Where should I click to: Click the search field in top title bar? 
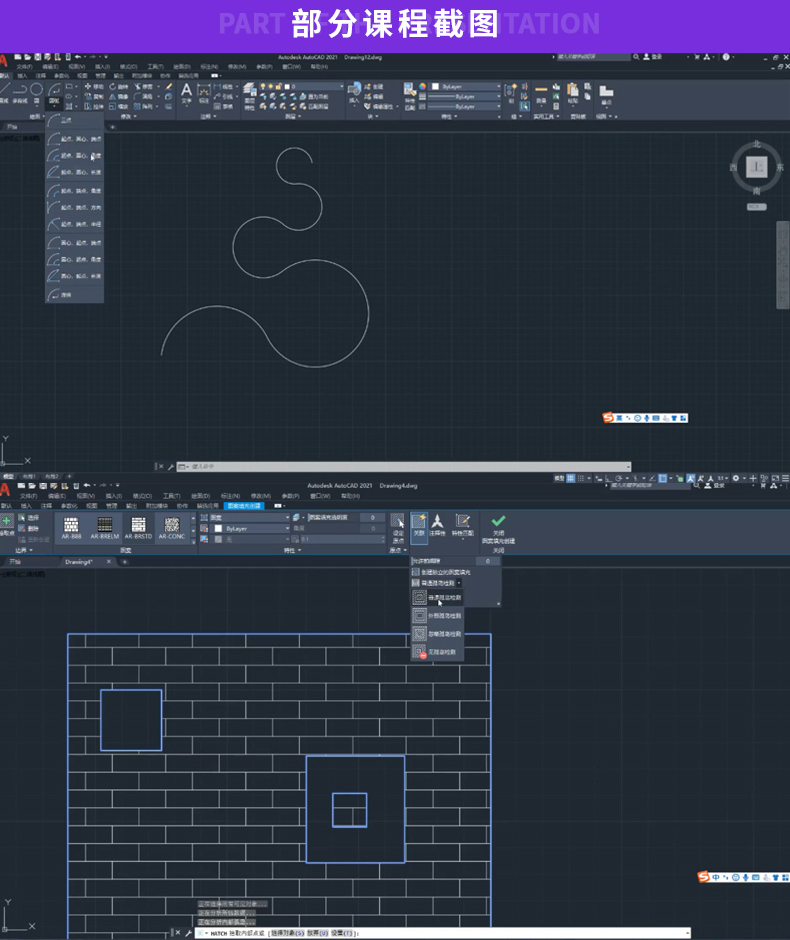[593, 57]
